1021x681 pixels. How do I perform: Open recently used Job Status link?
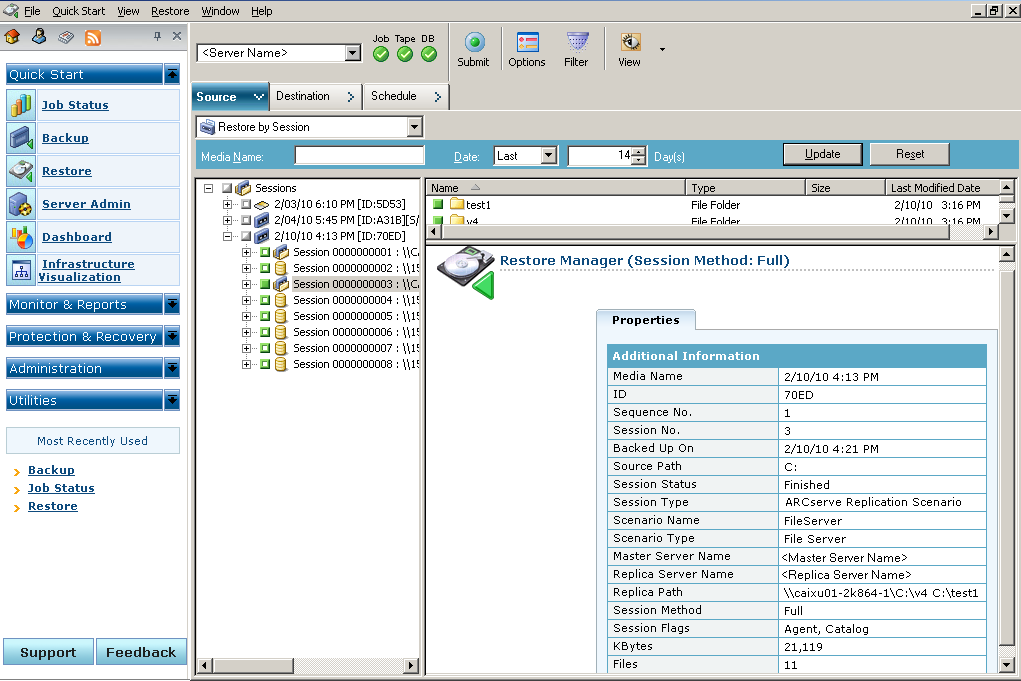[x=61, y=488]
